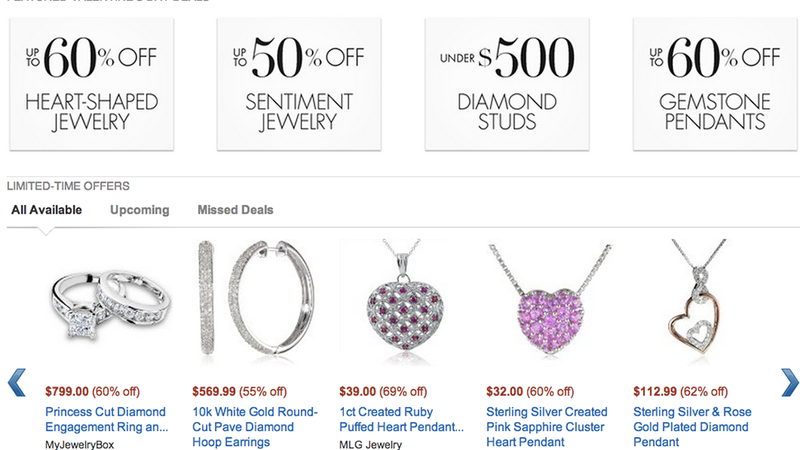Select the All Available tab

tap(46, 210)
